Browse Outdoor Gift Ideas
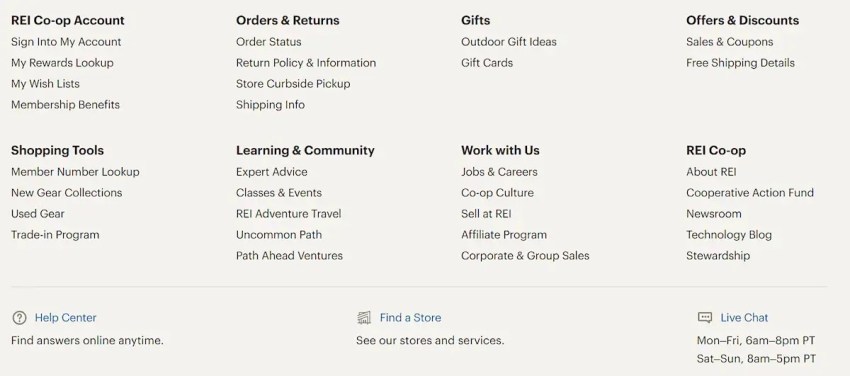 pyautogui.click(x=508, y=42)
